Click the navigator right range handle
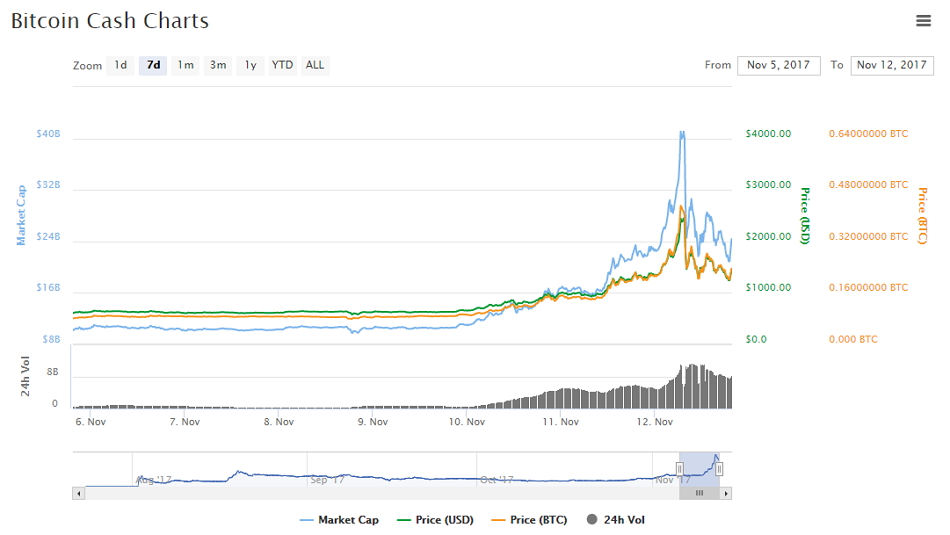Screen dimensions: 950x535 719,468
